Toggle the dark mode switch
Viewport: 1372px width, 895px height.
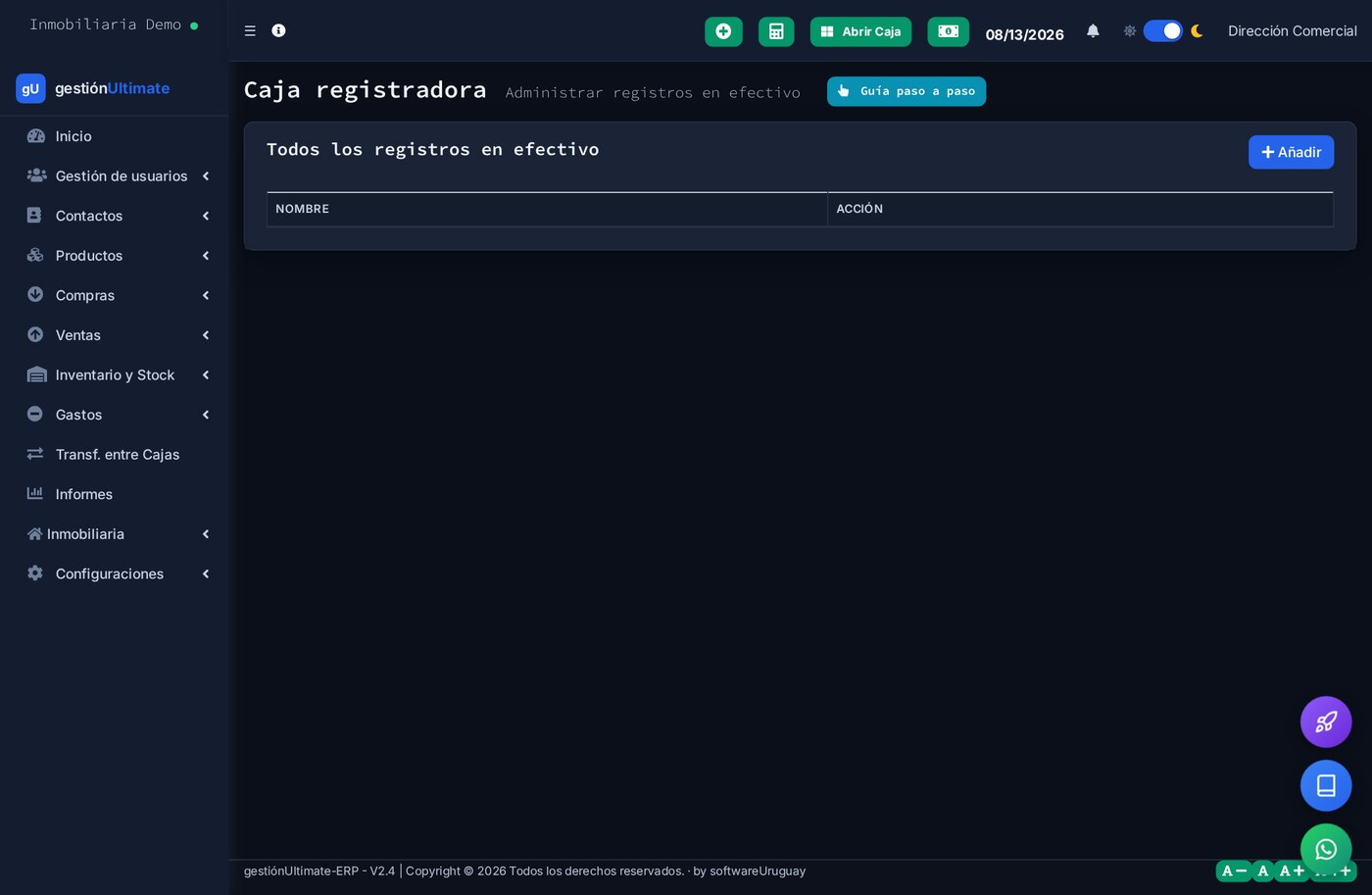coord(1163,31)
